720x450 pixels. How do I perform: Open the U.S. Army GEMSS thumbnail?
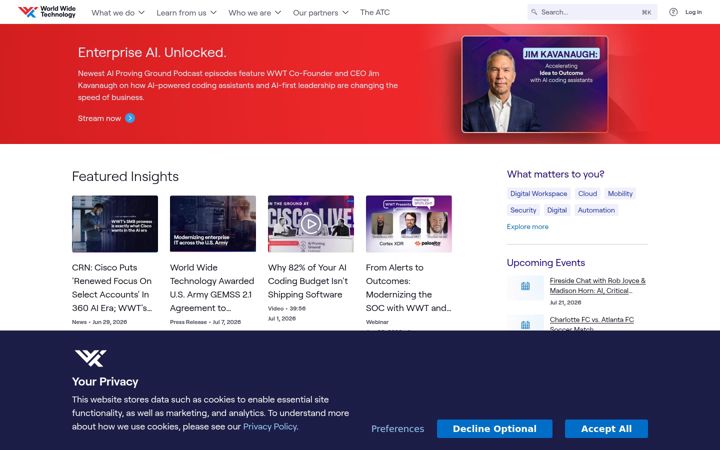[213, 224]
